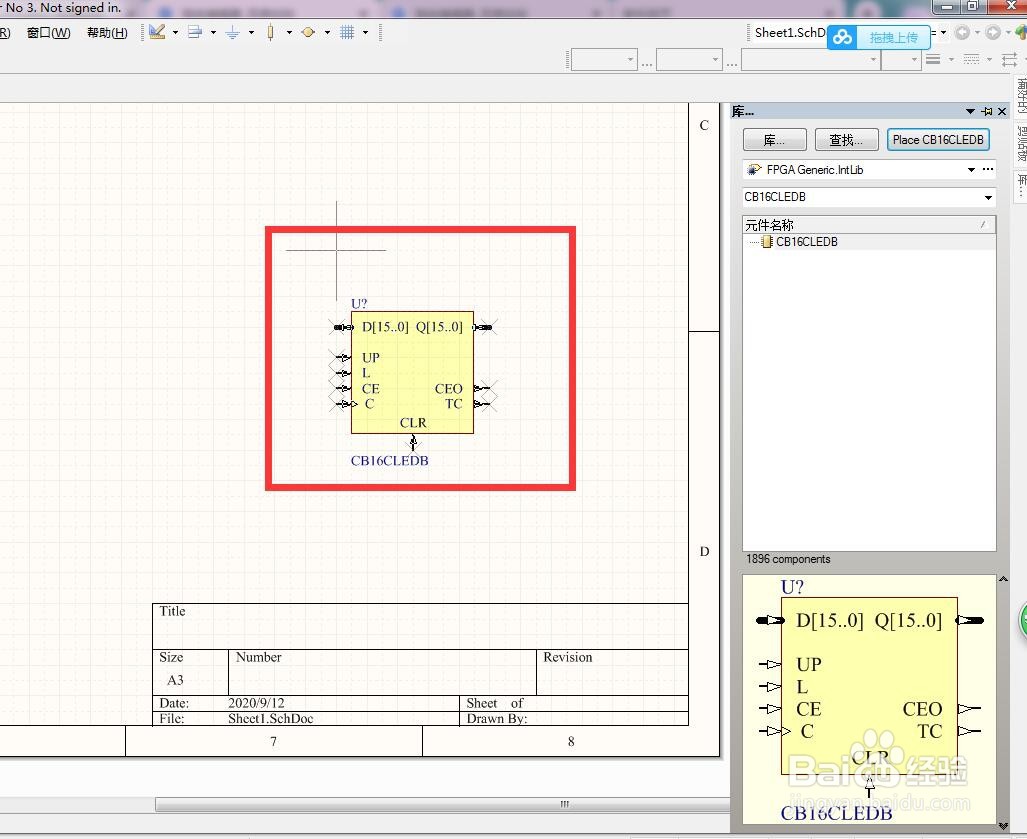Open the FPGA Generic.IntLib library dropdown
The image size is (1027, 839).
(x=971, y=170)
